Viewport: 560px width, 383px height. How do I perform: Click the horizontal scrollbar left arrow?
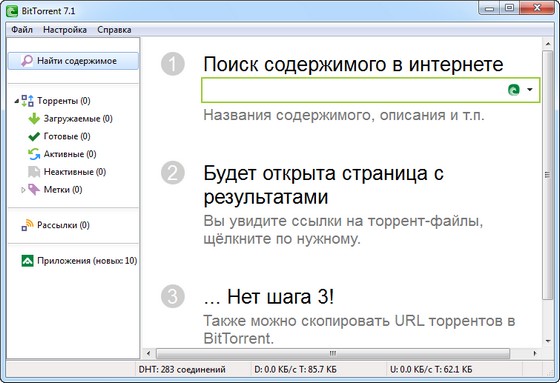[148, 354]
